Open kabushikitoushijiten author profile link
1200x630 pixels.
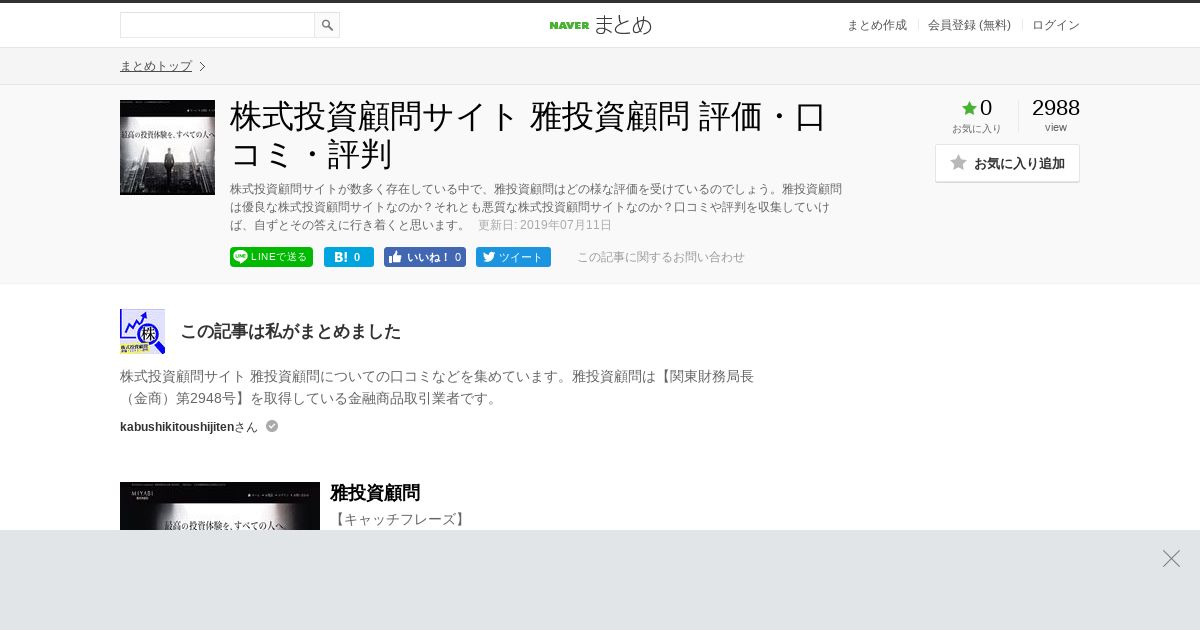(177, 427)
